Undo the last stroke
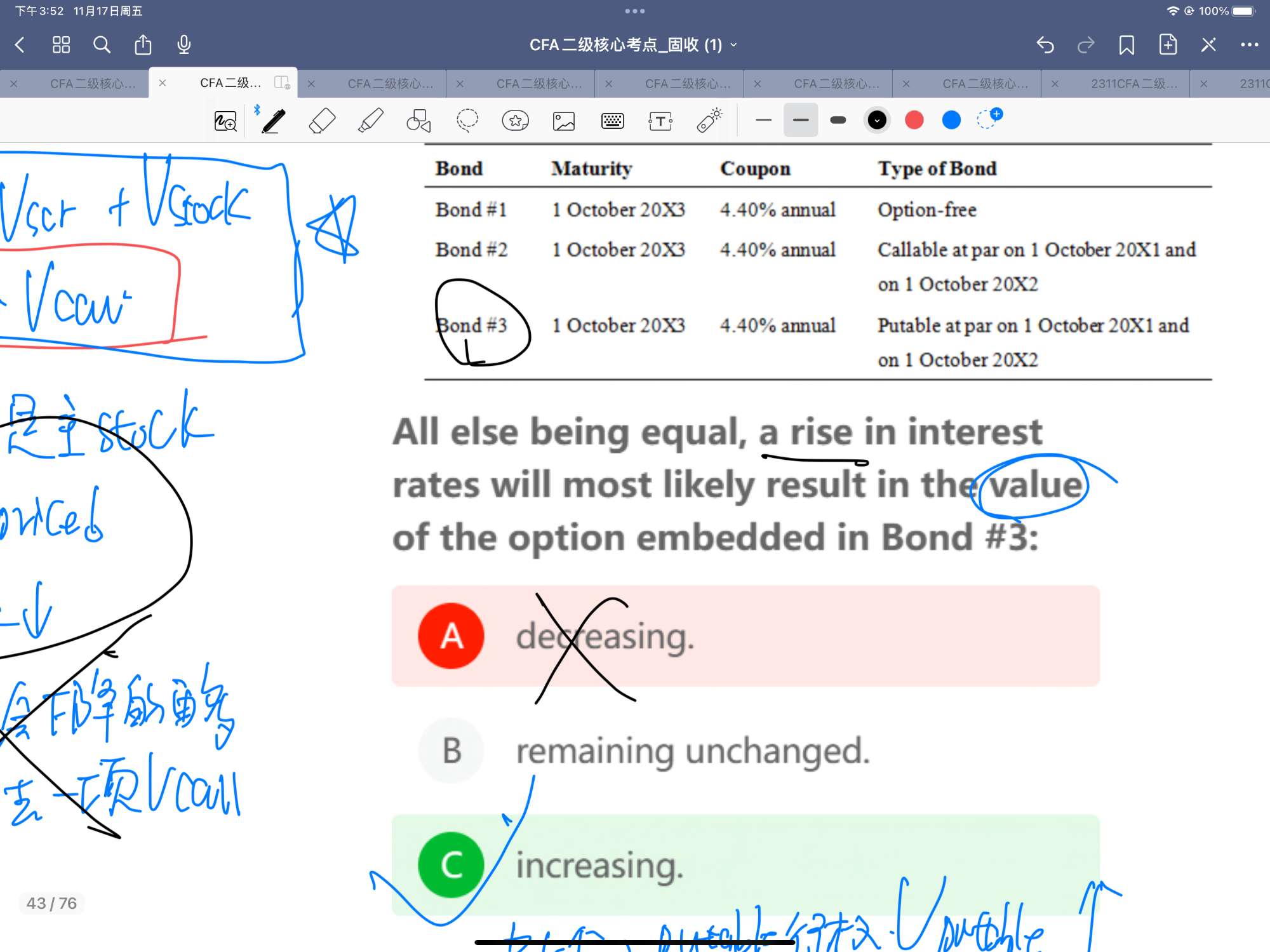 click(x=1045, y=45)
